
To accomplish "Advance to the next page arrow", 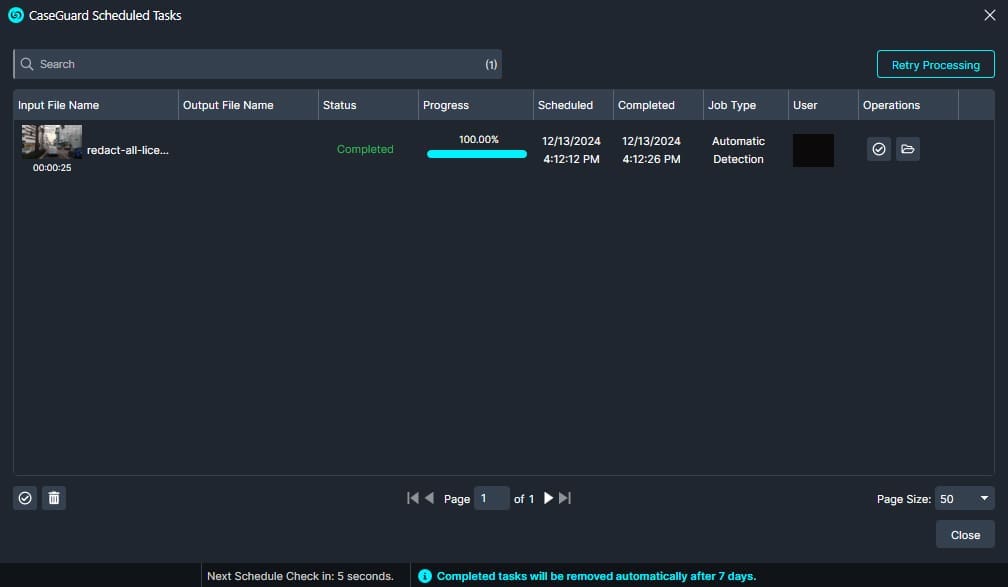I will point(547,497).
